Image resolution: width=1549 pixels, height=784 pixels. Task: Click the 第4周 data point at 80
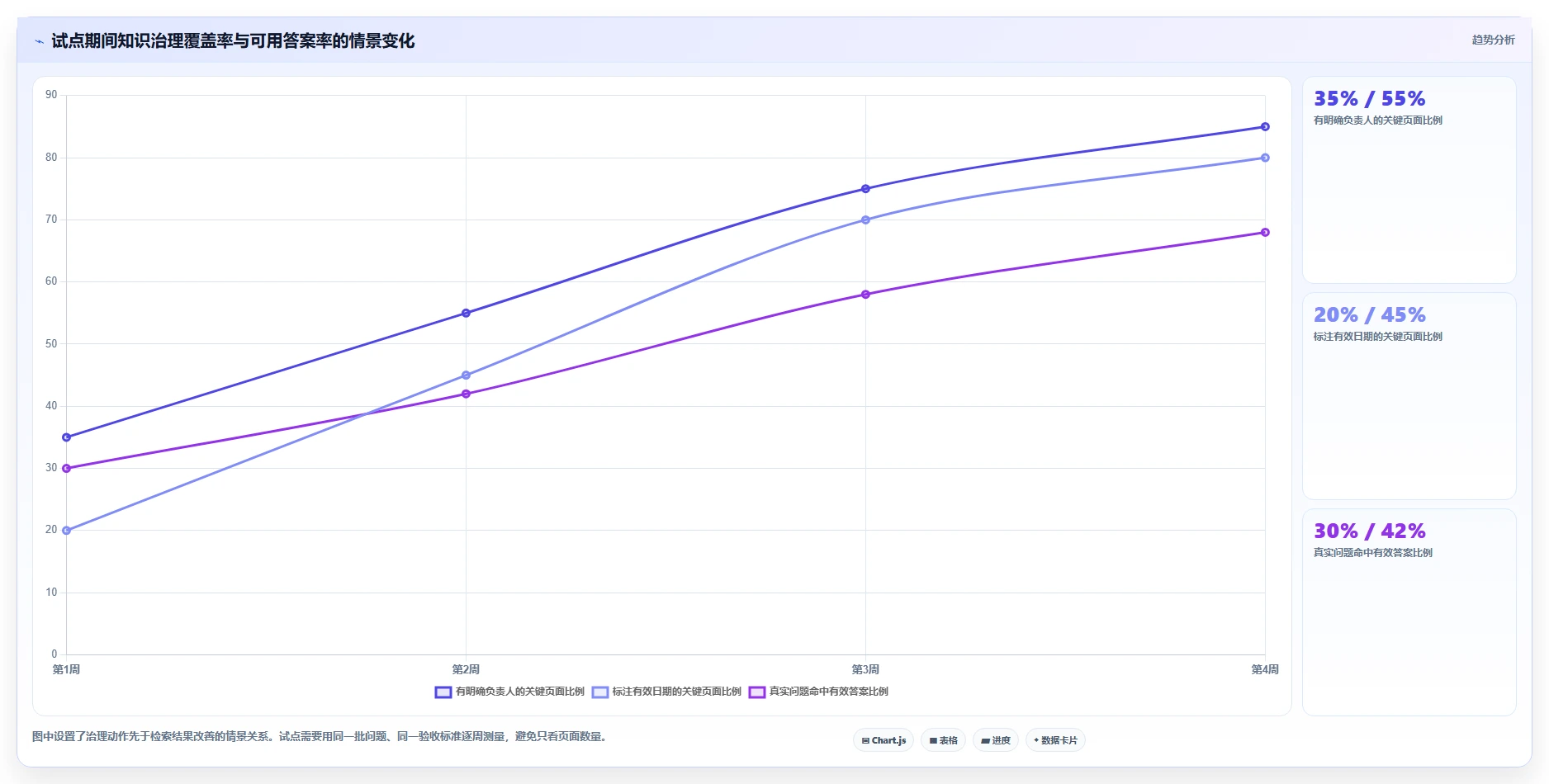(1265, 158)
